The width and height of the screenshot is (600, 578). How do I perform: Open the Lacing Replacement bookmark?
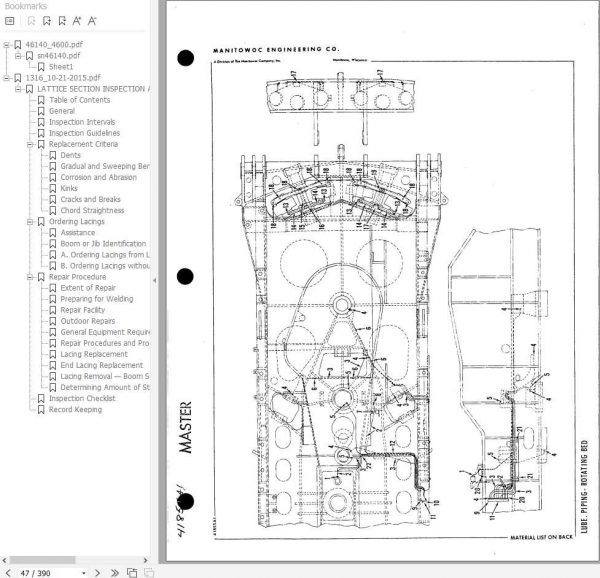[x=94, y=354]
